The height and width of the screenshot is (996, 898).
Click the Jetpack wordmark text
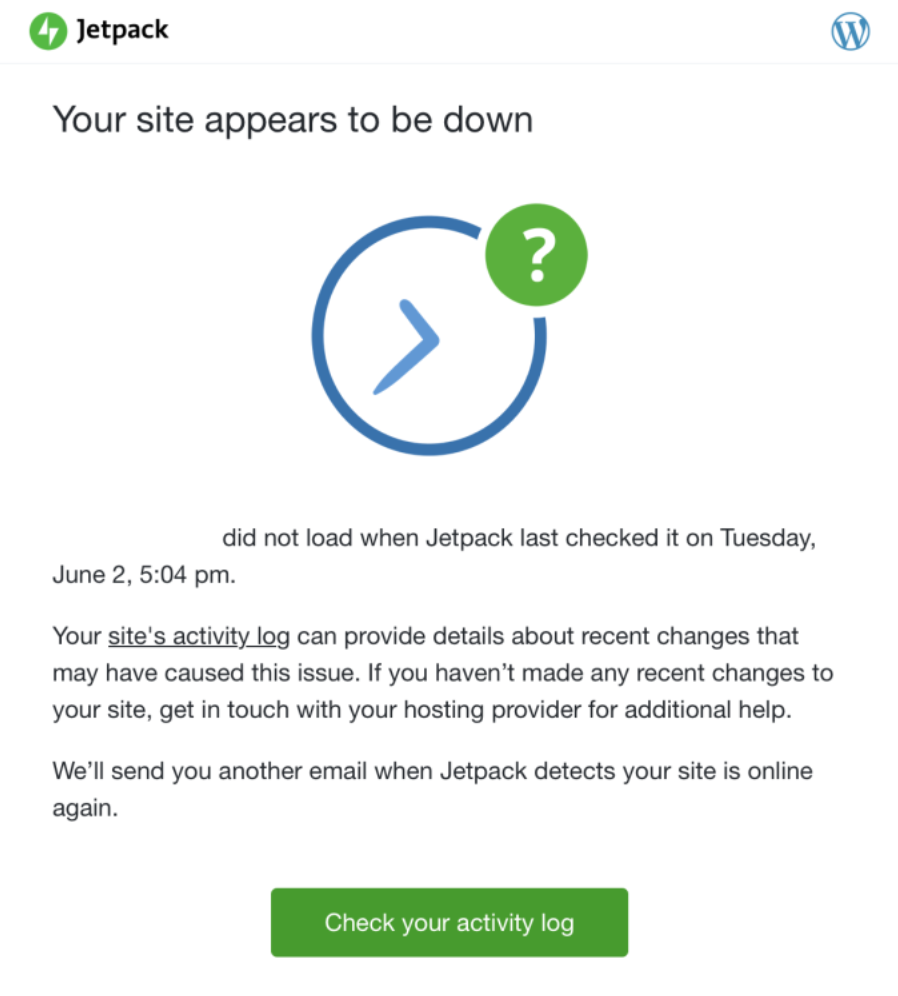(x=120, y=31)
